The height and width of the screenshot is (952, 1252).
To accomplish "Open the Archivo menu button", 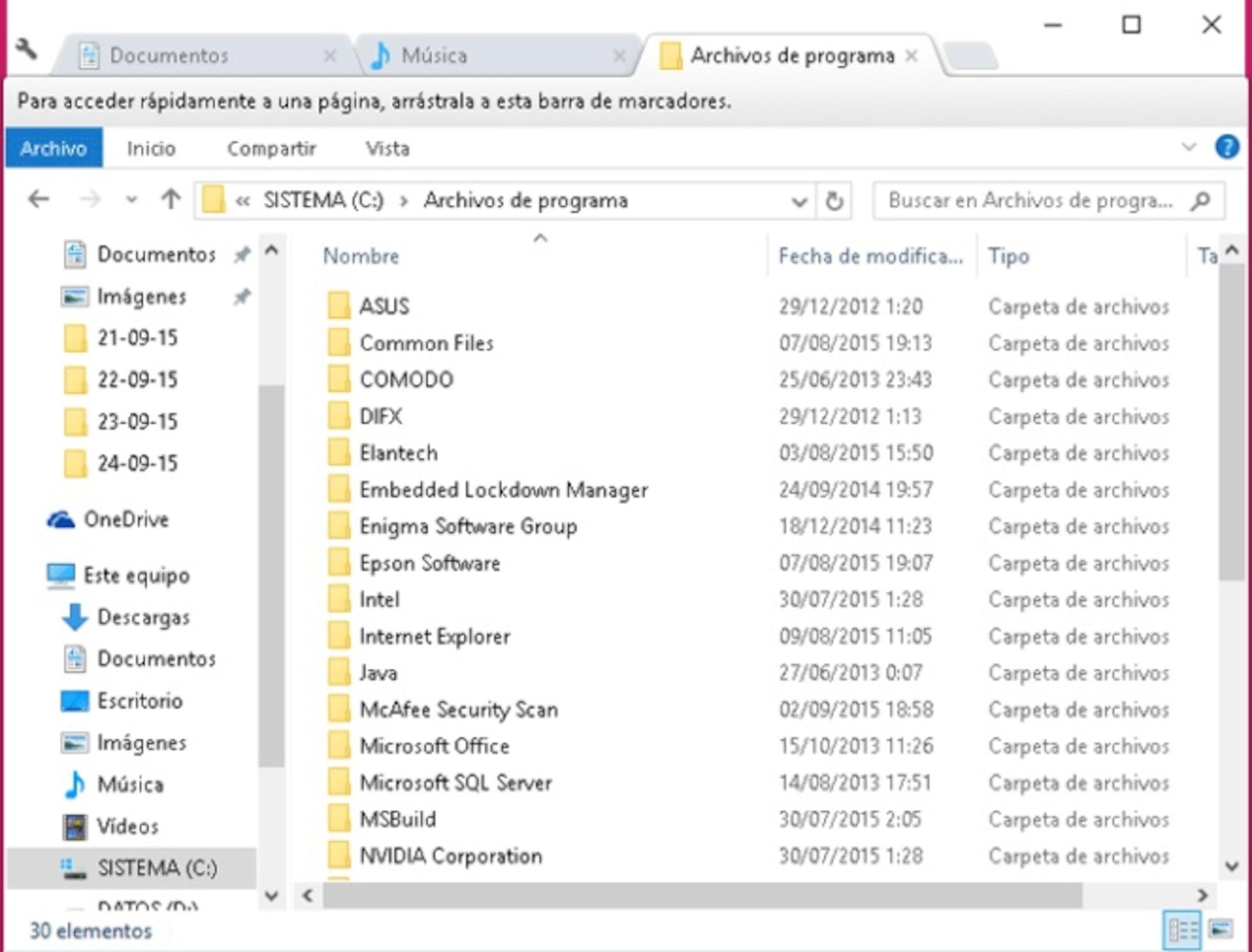I will pos(54,149).
